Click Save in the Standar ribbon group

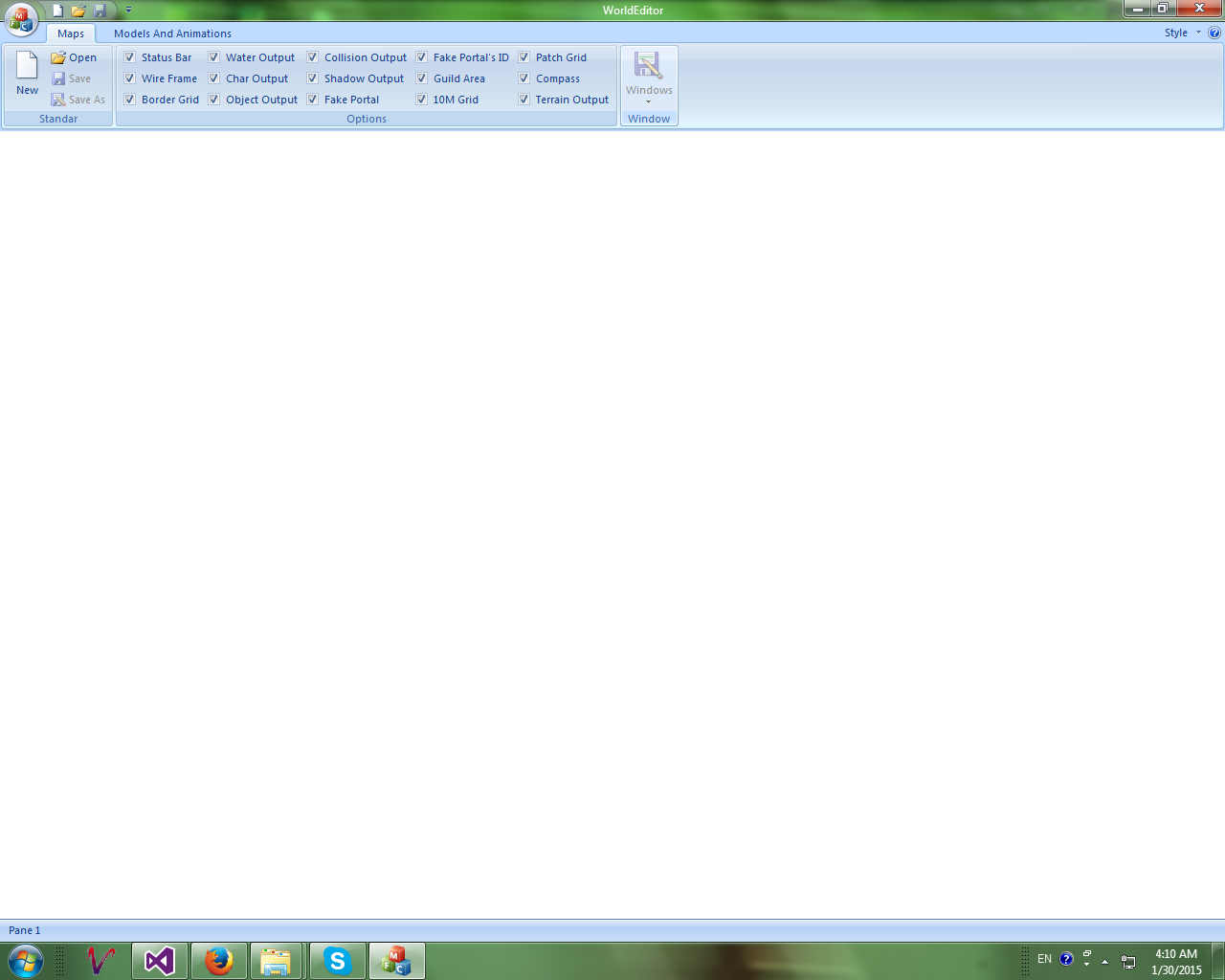[72, 78]
